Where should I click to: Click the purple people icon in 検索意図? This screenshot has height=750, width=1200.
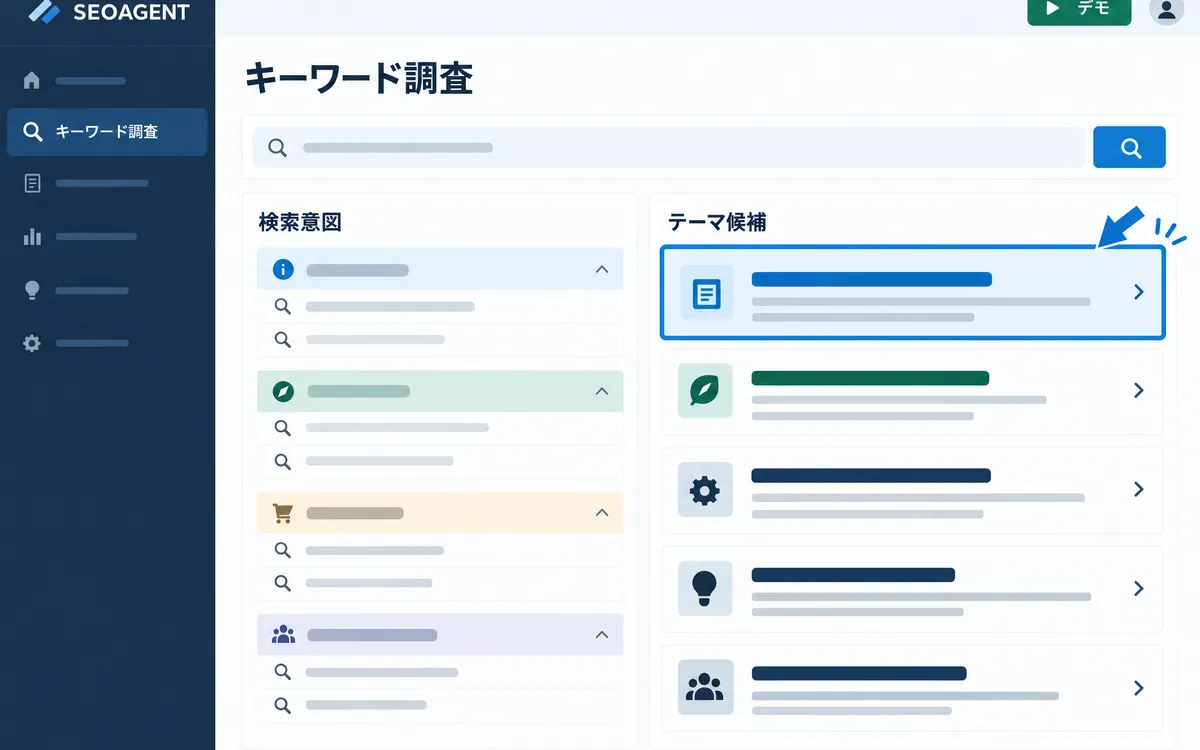(283, 634)
